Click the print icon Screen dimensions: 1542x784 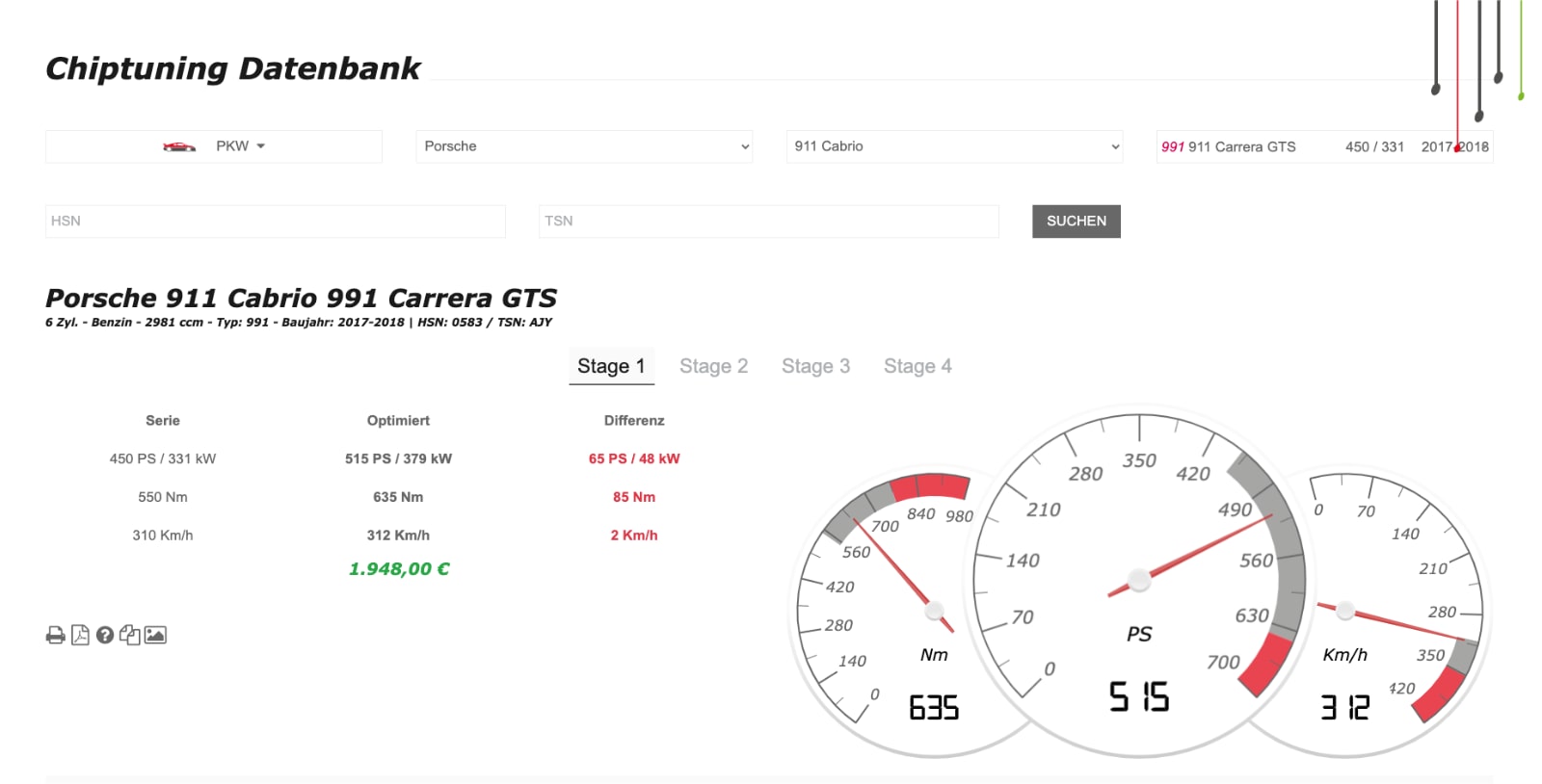coord(56,635)
